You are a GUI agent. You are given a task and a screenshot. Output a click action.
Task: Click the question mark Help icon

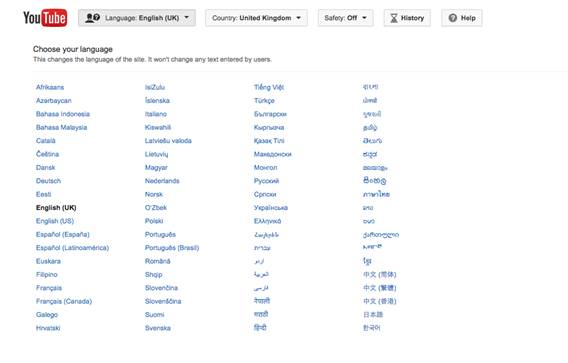tap(452, 18)
